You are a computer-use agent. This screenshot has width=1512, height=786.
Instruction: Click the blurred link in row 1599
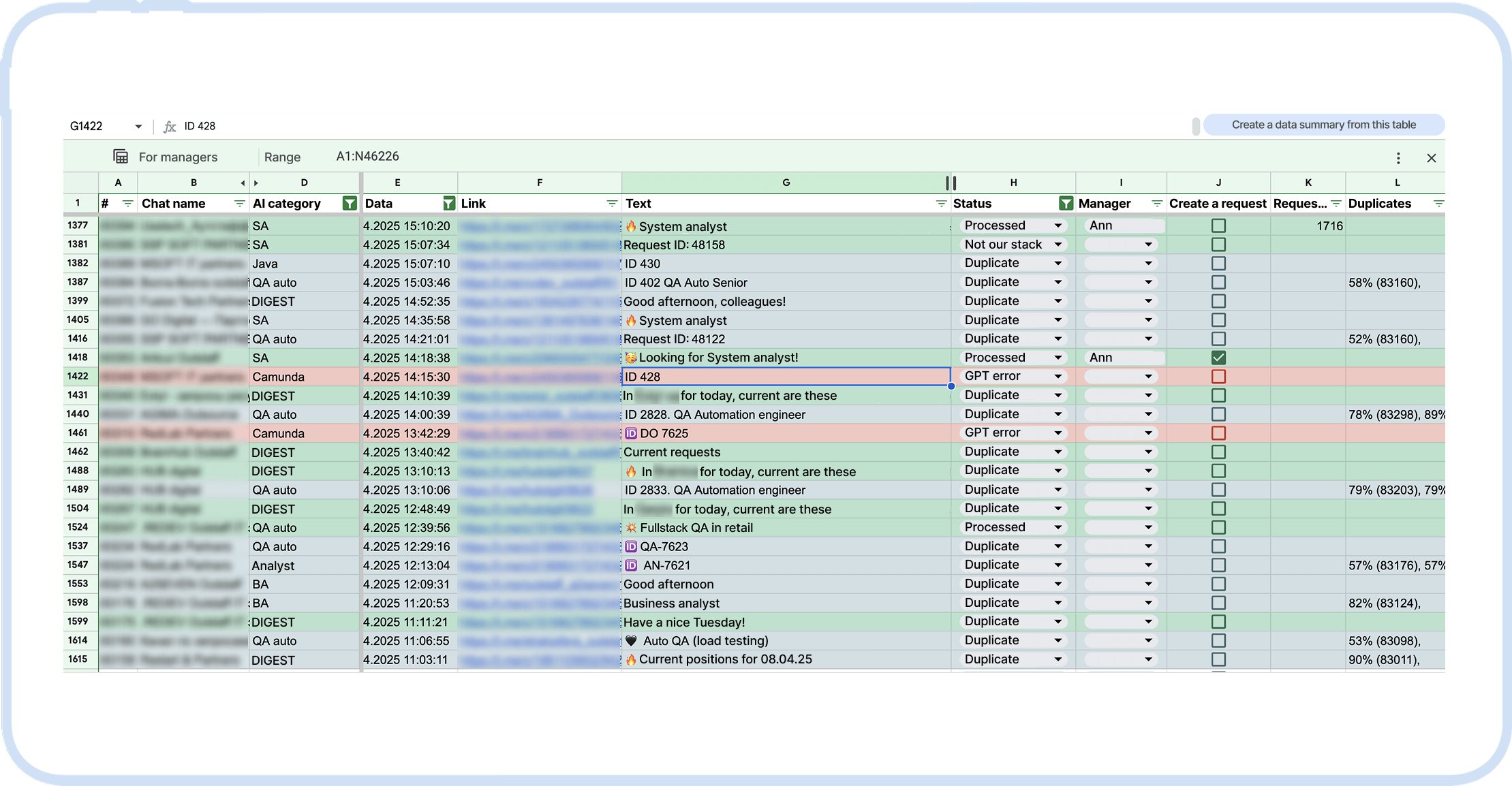[x=539, y=622]
